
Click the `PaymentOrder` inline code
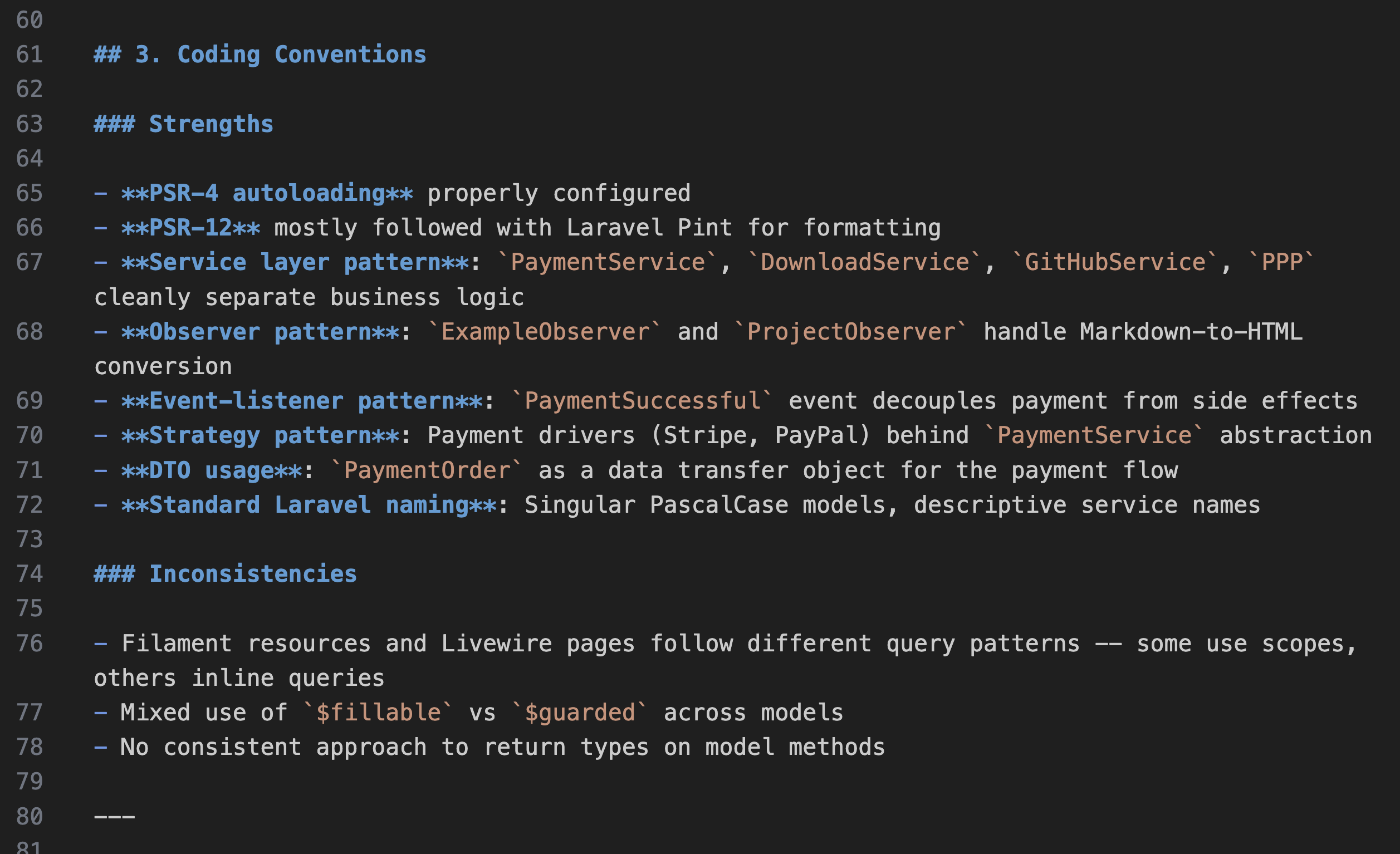[427, 470]
